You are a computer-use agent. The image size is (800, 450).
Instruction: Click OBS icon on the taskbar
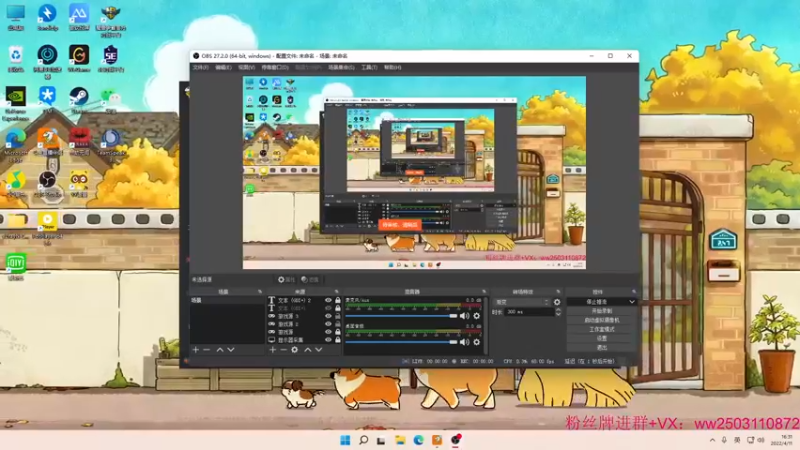[x=455, y=440]
